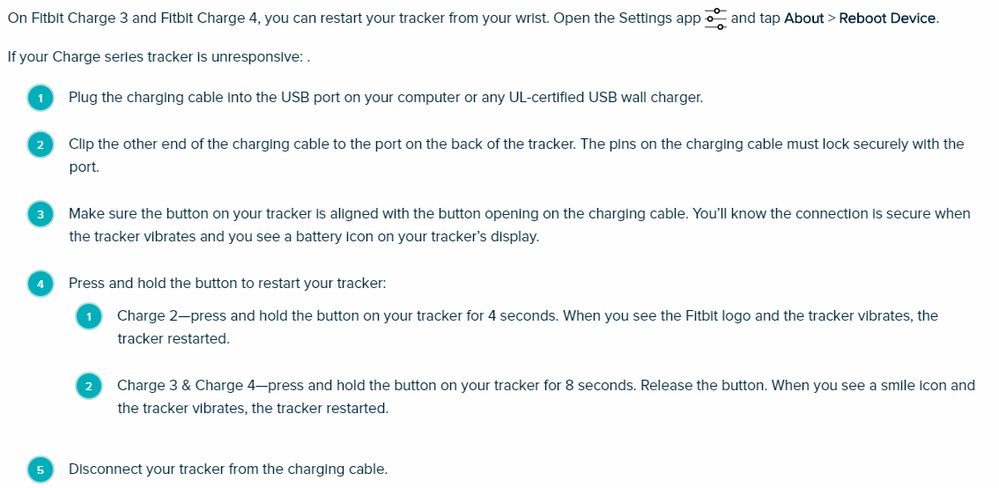Click the number 3 step circle
This screenshot has width=999, height=488.
40,214
